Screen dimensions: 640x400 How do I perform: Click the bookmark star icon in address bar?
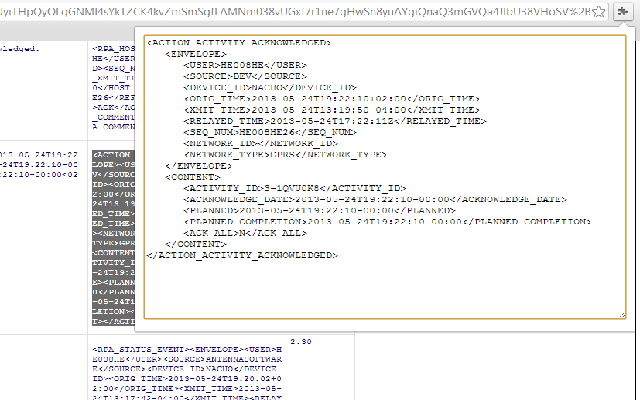[598, 11]
